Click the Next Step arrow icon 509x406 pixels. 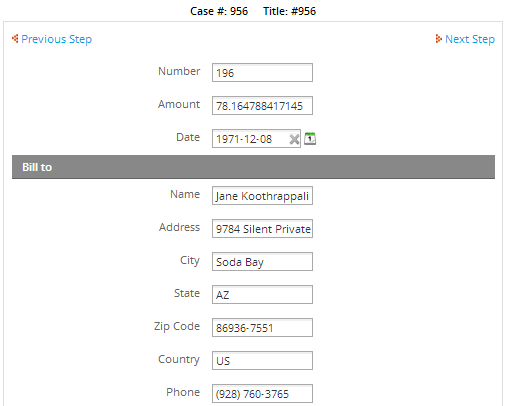tap(439, 39)
